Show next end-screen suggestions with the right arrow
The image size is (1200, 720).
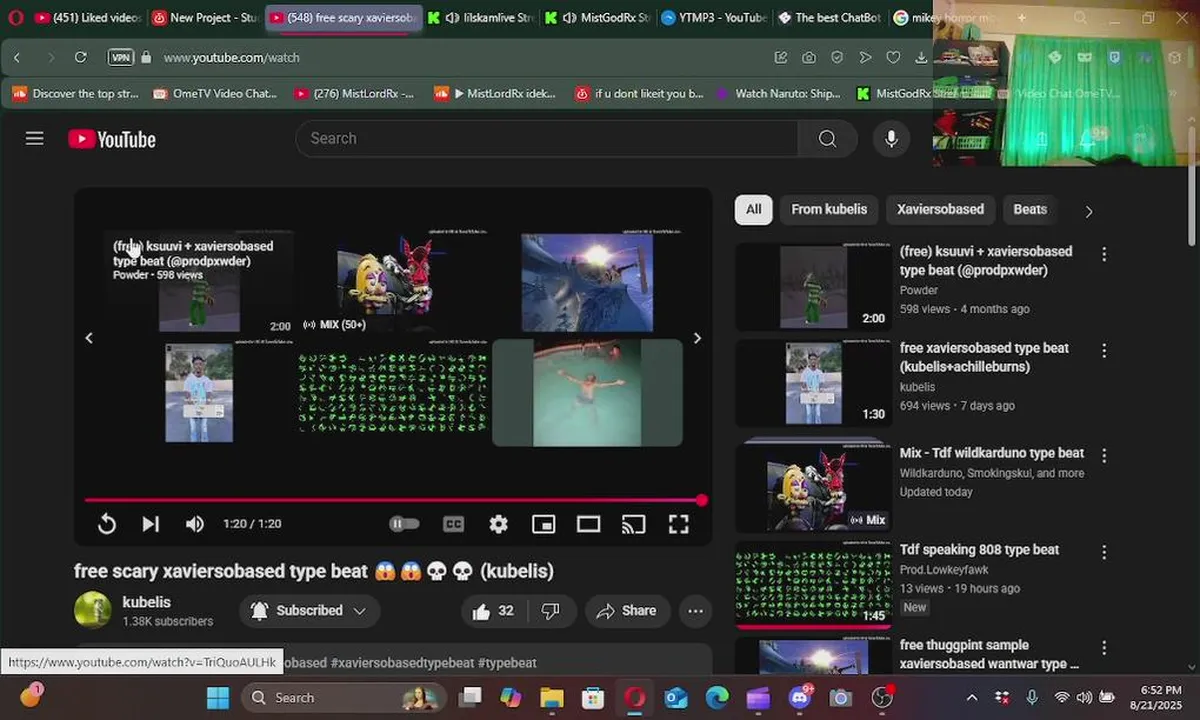click(697, 338)
